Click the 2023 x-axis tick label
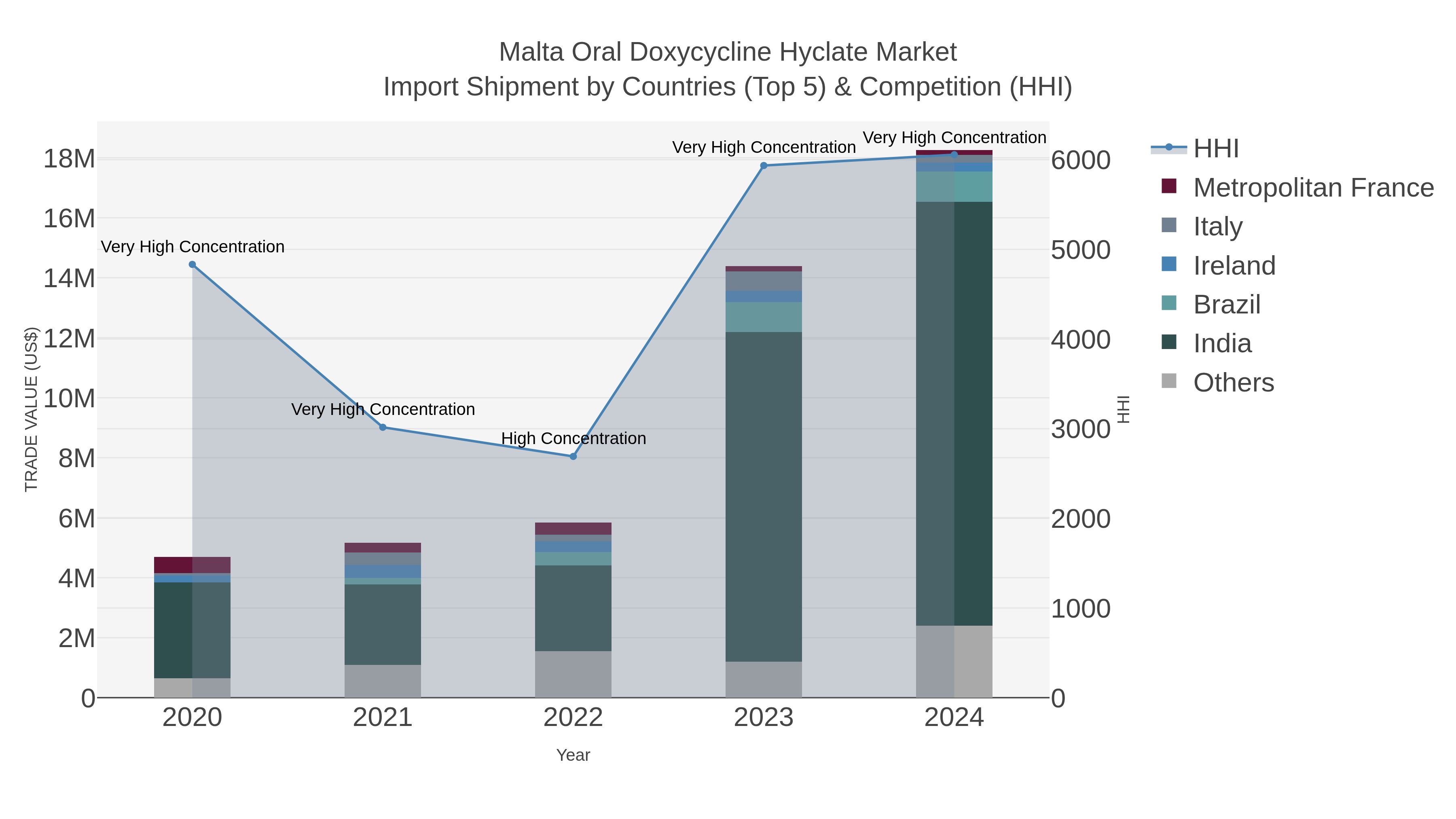Screen dimensions: 1456x819 click(764, 718)
